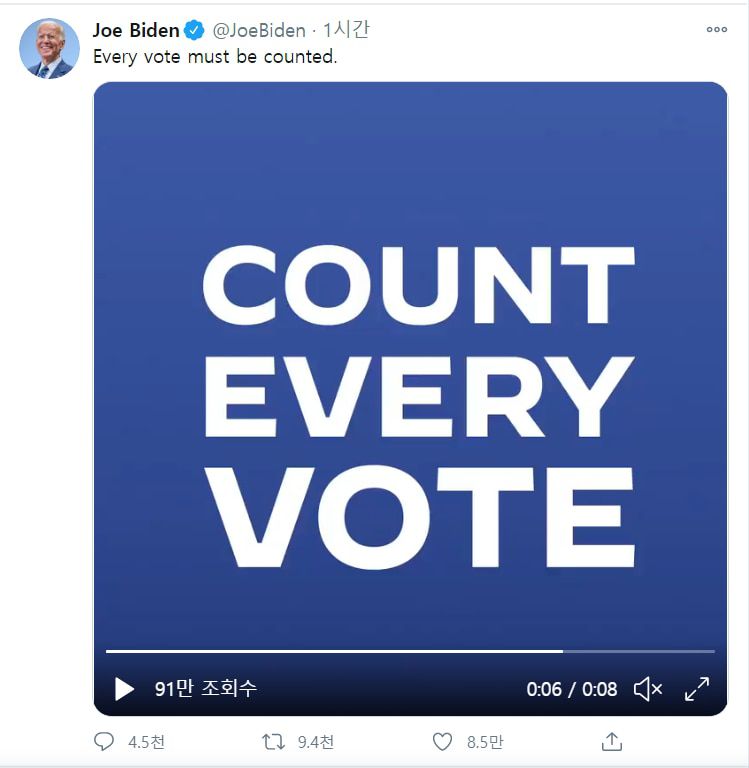Click the 8.5만 like count
The image size is (749, 768).
click(485, 742)
